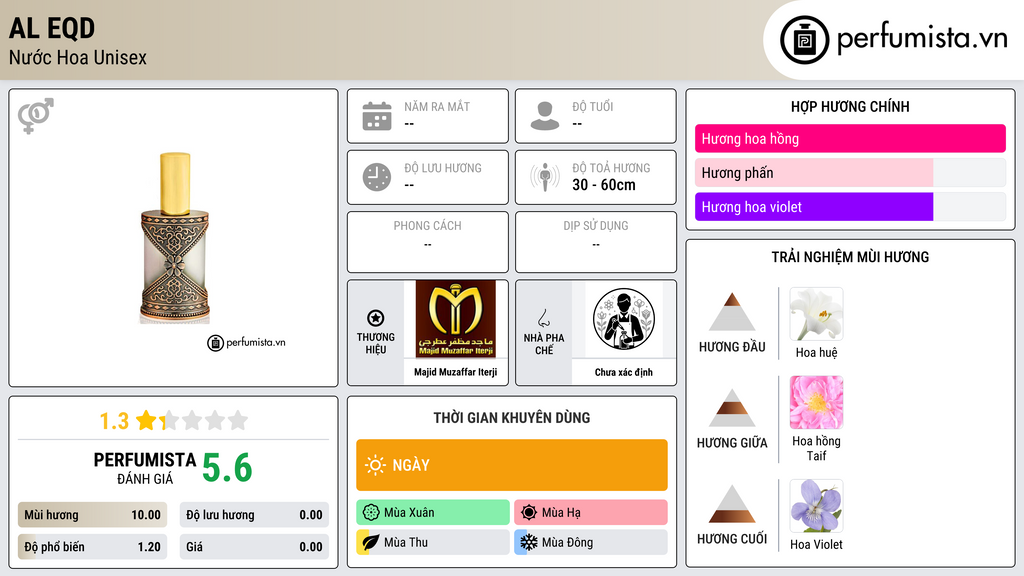This screenshot has height=576, width=1024.
Task: Click the unisex gender symbol icon
Action: coord(36,116)
